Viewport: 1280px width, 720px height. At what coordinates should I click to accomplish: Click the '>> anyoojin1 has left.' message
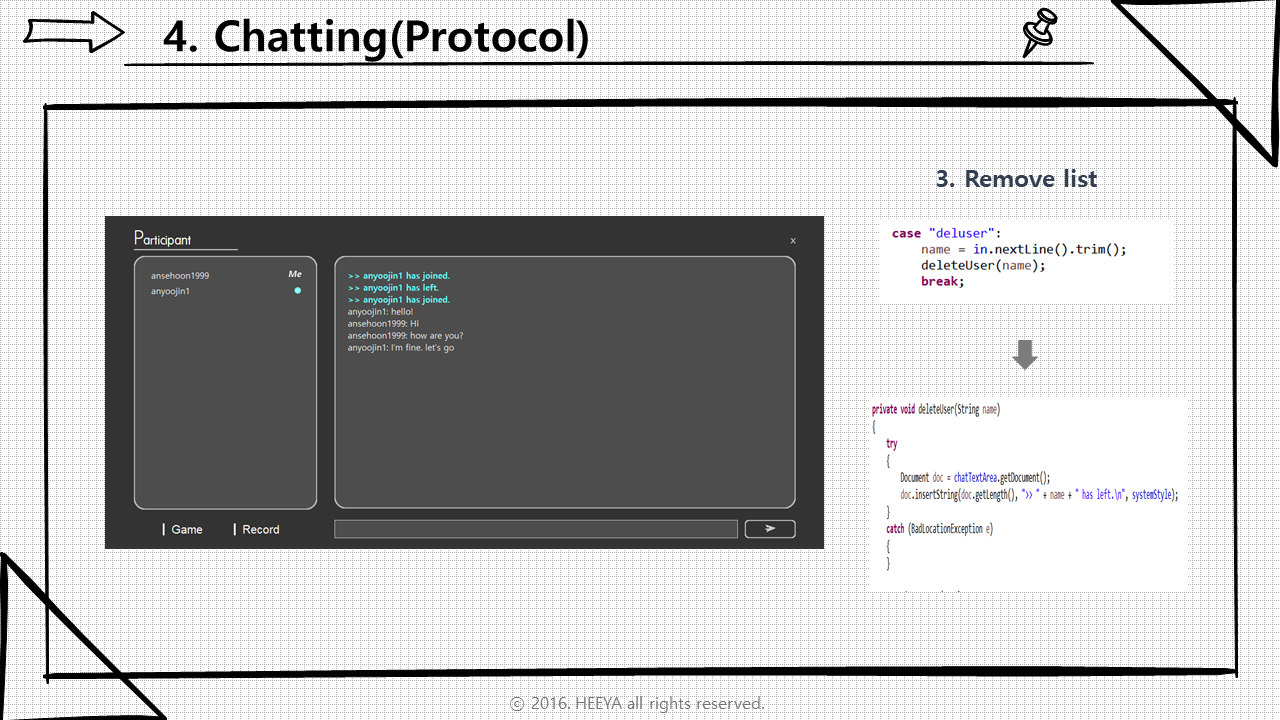[393, 288]
